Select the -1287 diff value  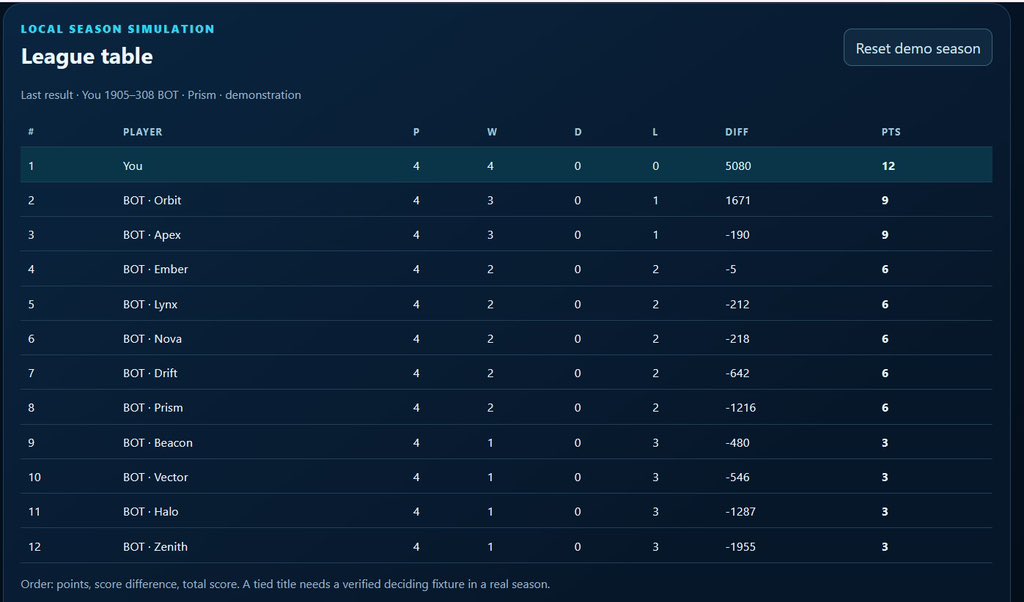pyautogui.click(x=741, y=512)
